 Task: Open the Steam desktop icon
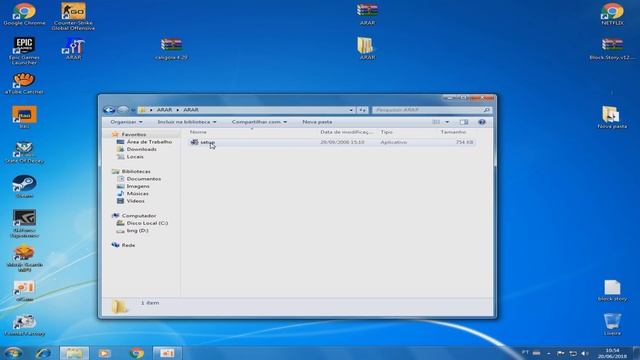24,187
